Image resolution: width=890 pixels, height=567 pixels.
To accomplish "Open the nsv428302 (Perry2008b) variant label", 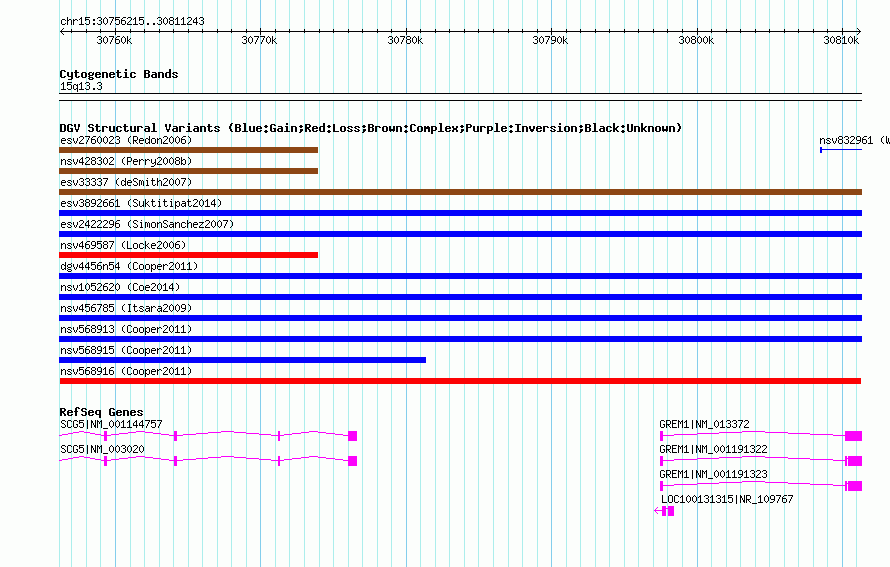I will tap(126, 161).
